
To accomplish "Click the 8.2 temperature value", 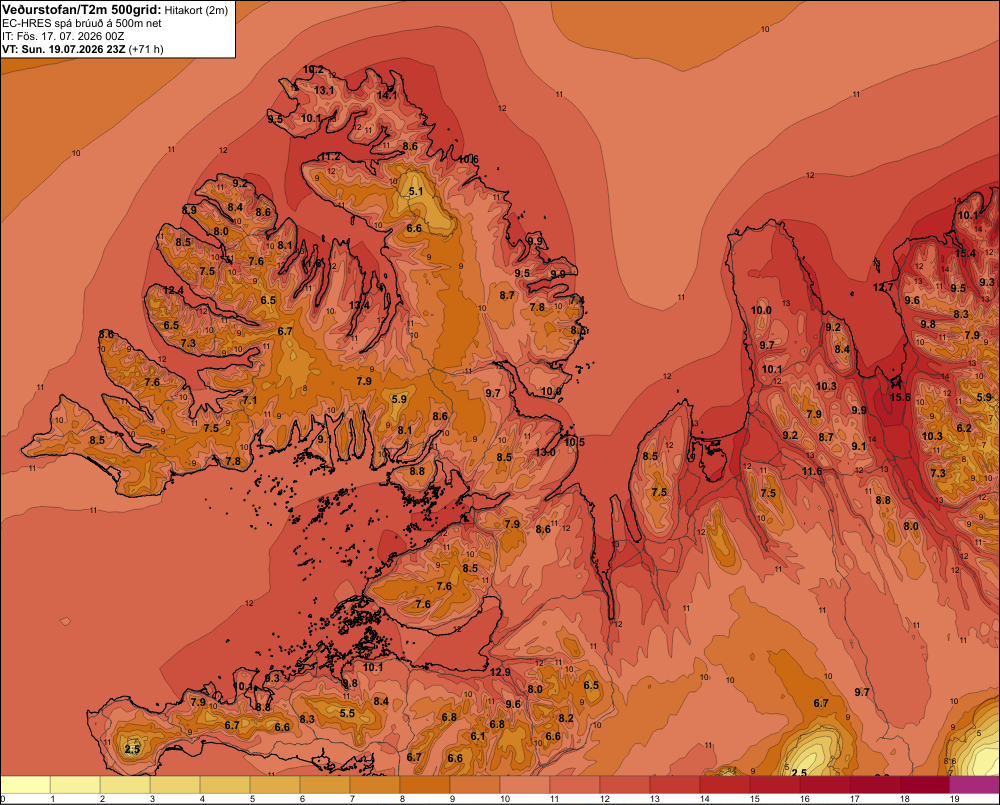I will pyautogui.click(x=566, y=718).
